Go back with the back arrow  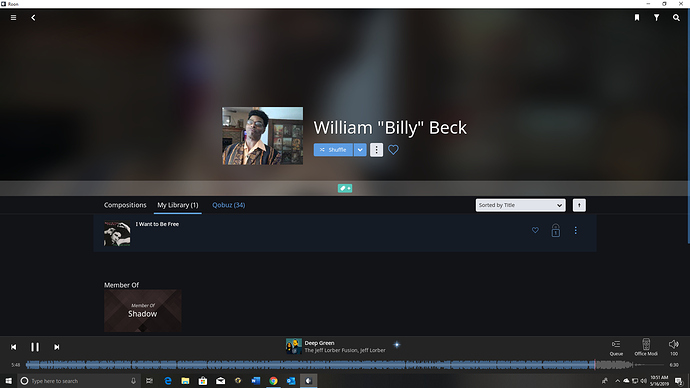(33, 18)
